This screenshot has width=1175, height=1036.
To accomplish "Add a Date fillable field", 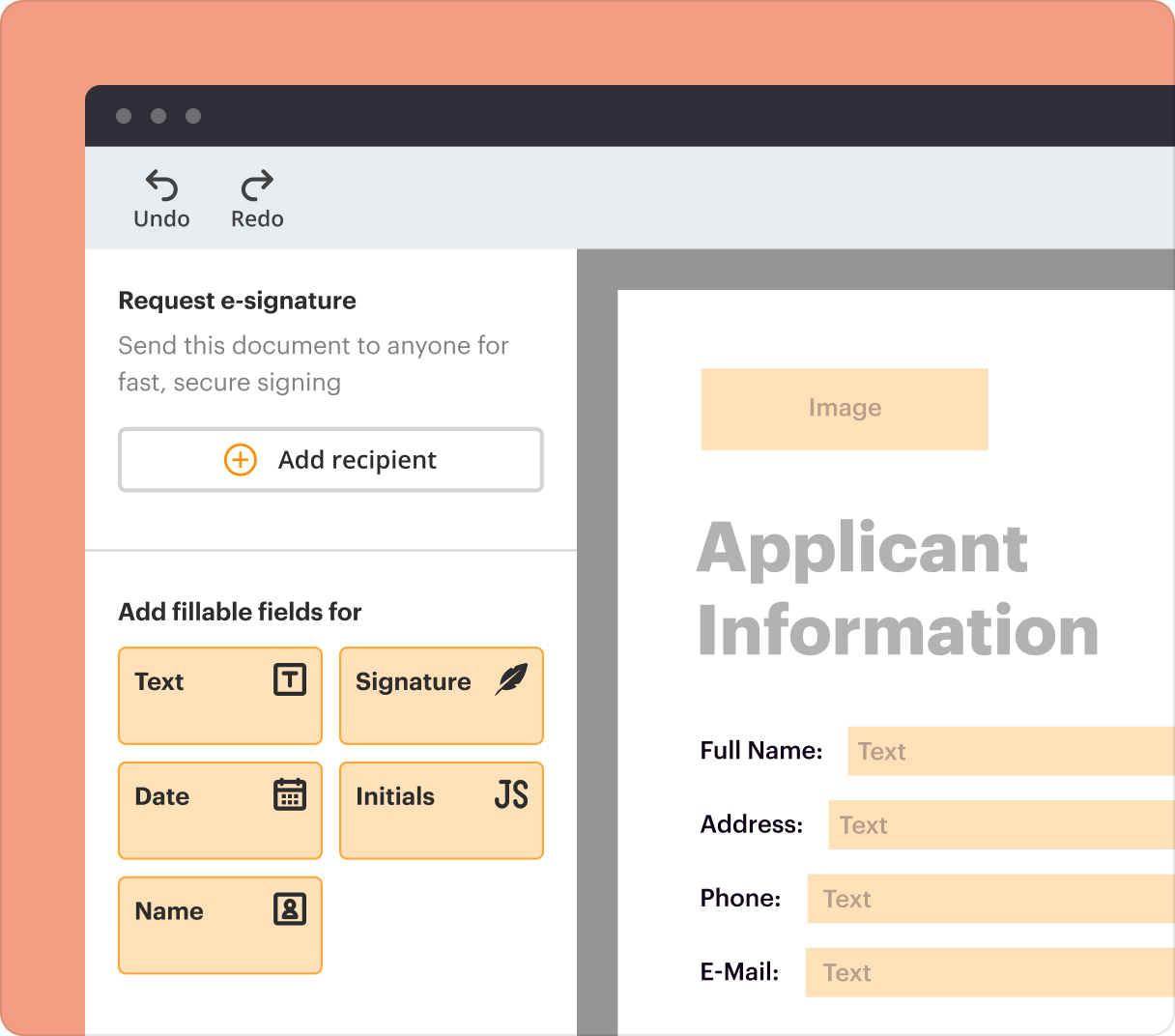I will [x=219, y=811].
